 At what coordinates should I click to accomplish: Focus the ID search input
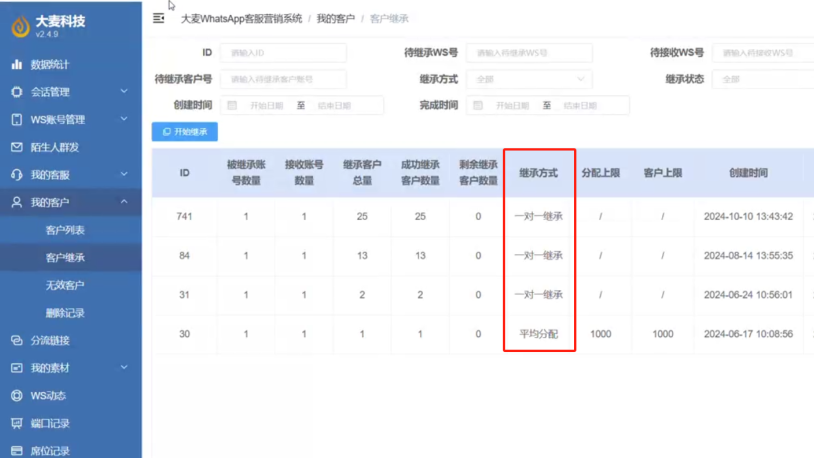[x=283, y=53]
